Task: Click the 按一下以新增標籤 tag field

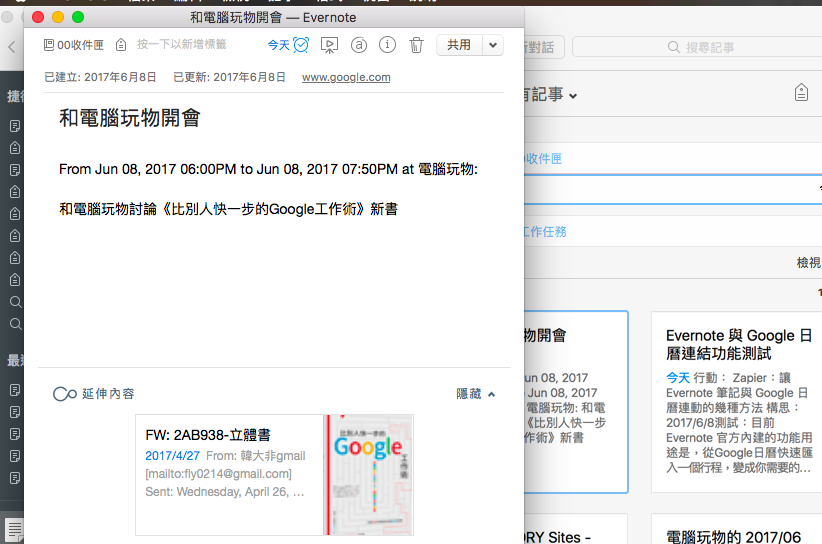Action: click(x=181, y=45)
